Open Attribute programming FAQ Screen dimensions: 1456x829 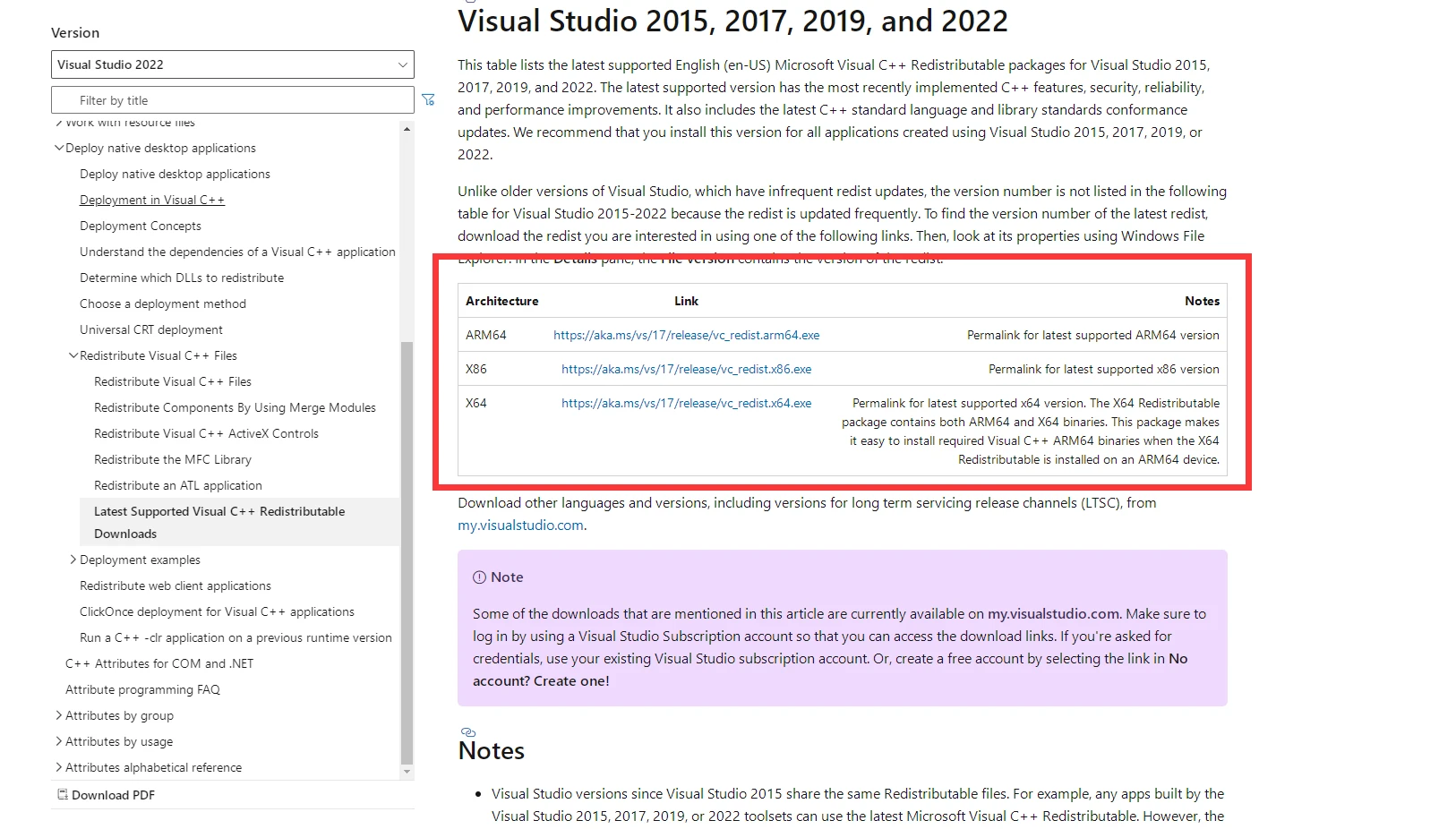click(x=142, y=689)
